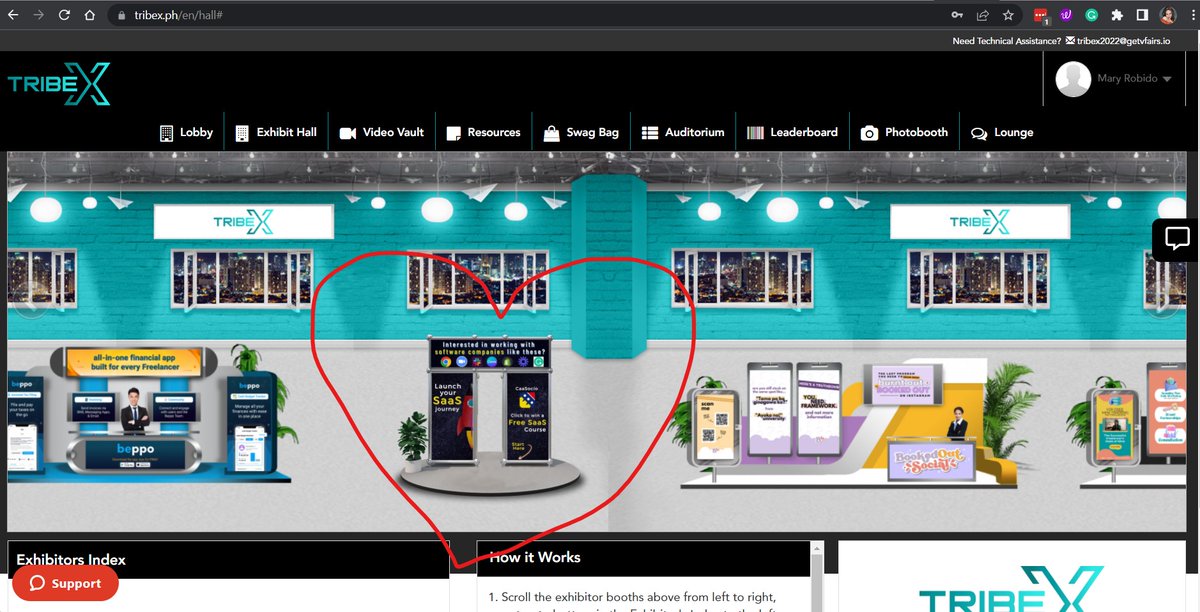Open the Mary Robido user dropdown
The height and width of the screenshot is (612, 1200).
click(x=1134, y=79)
